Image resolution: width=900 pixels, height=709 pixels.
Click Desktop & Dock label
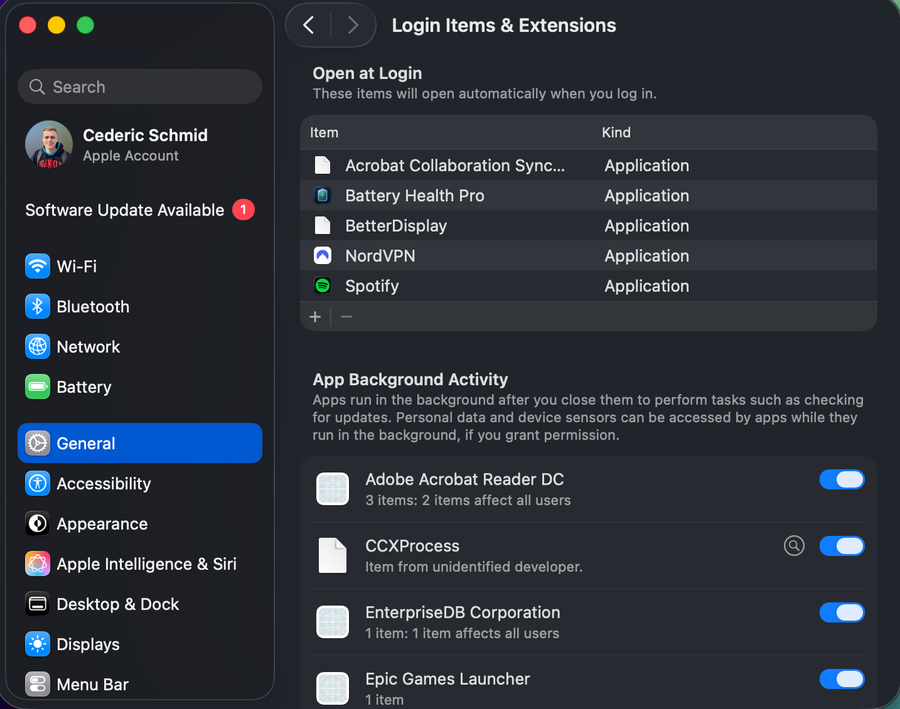[x=118, y=604]
